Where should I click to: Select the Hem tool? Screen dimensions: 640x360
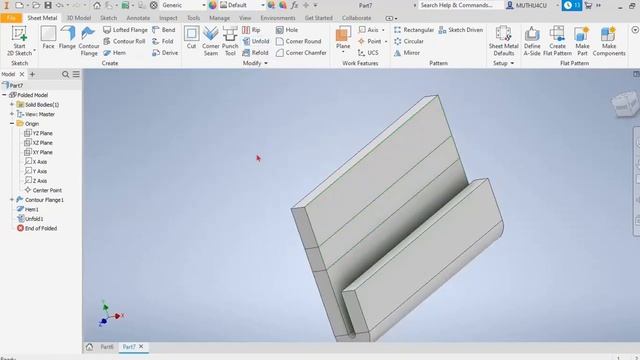(114, 53)
